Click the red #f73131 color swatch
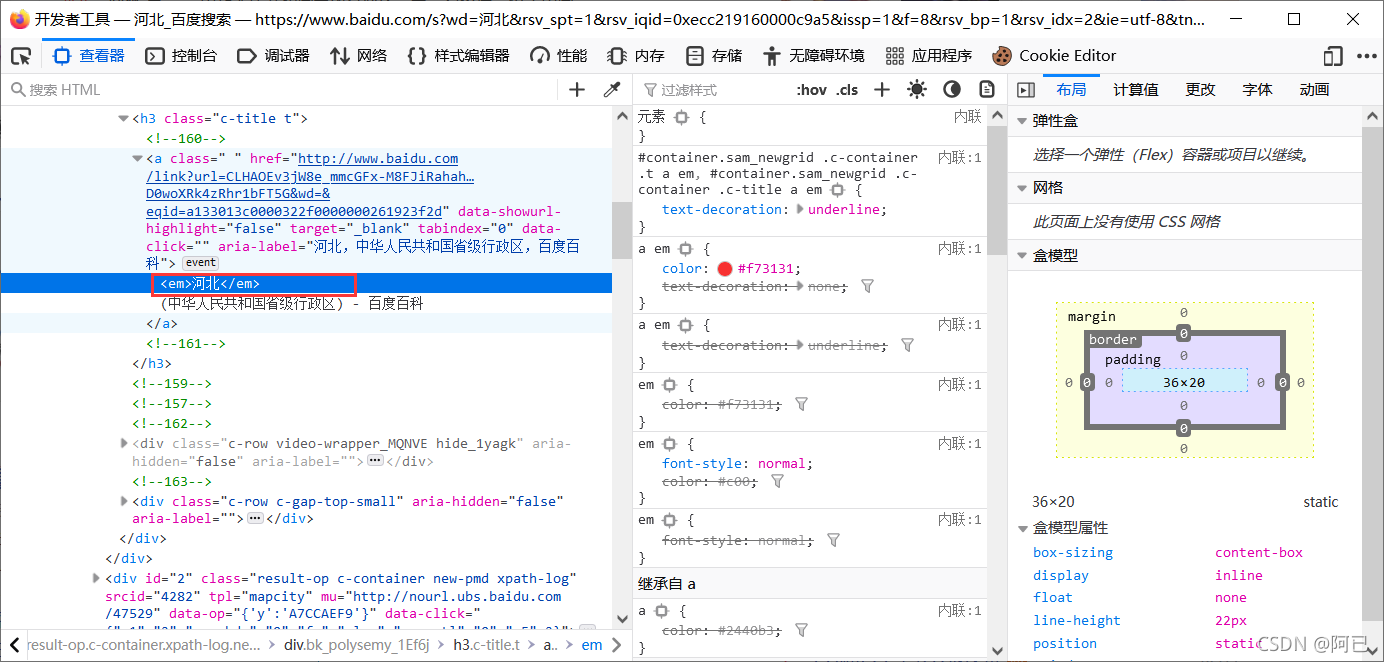Viewport: 1384px width, 662px height. [725, 268]
